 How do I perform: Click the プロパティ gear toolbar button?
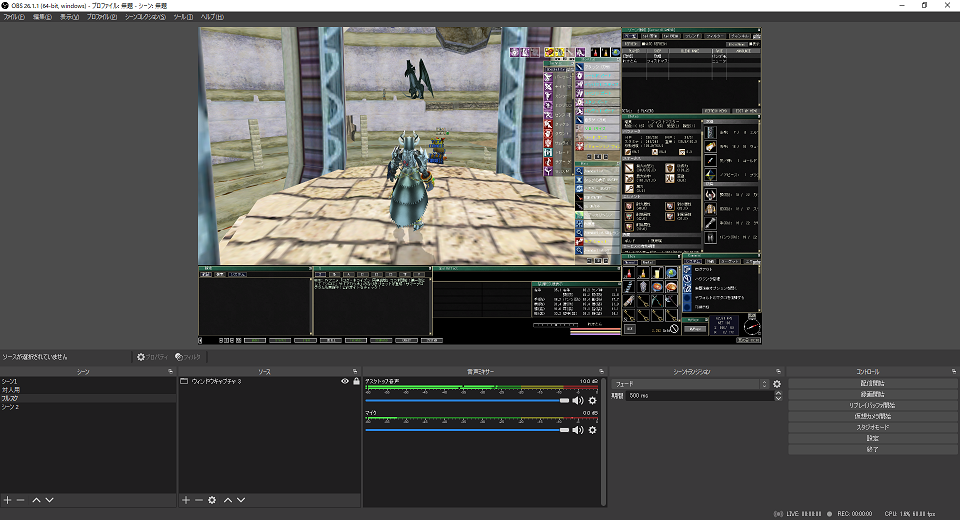pos(152,357)
